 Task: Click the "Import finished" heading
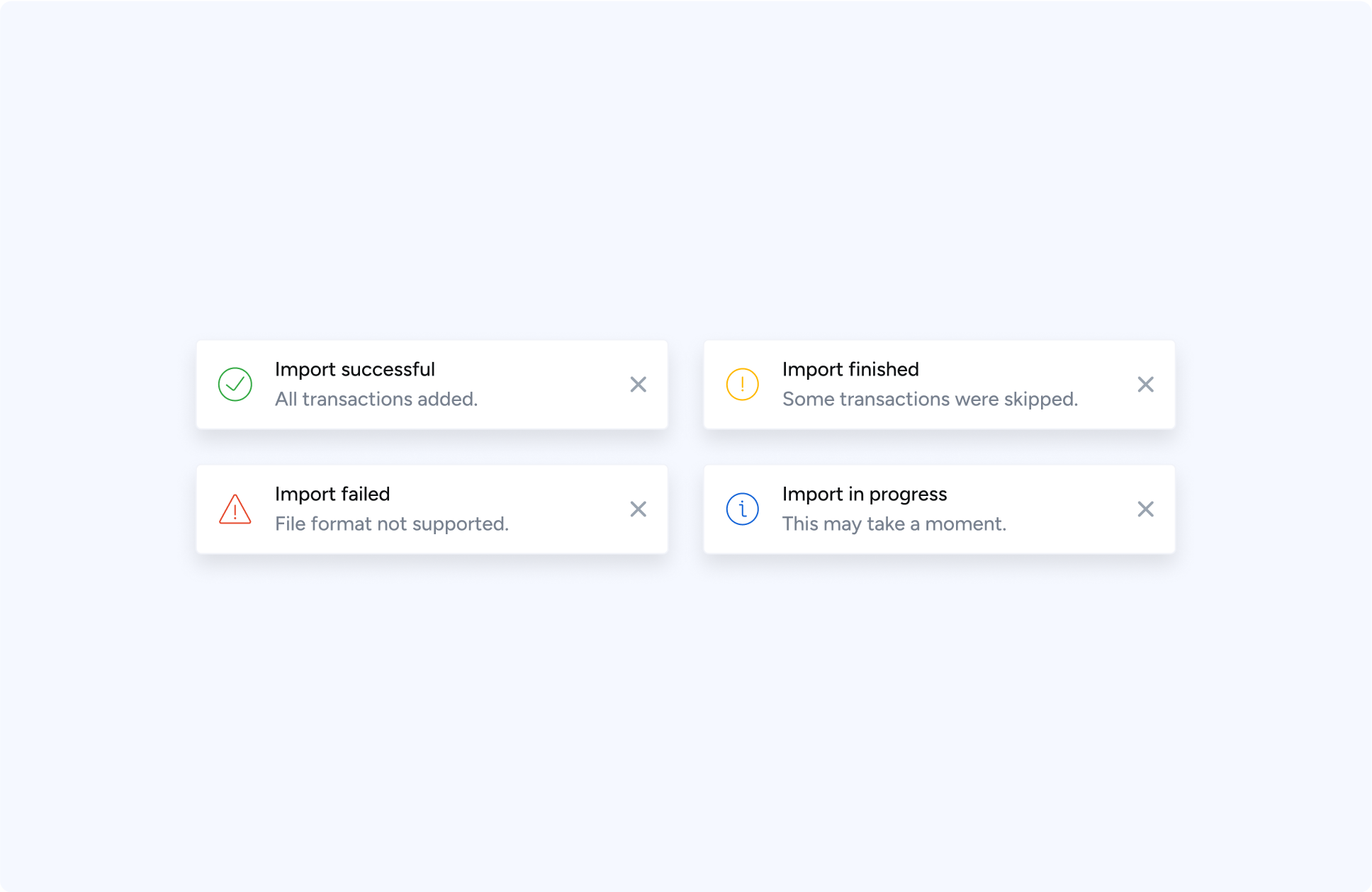click(850, 370)
